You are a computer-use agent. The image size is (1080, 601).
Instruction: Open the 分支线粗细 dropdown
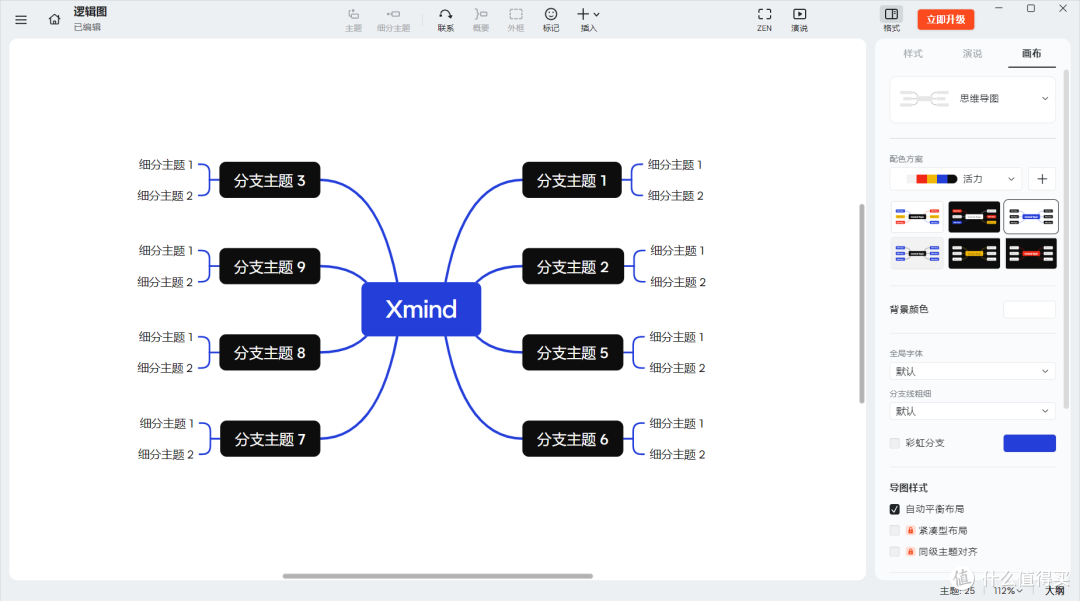(x=972, y=411)
